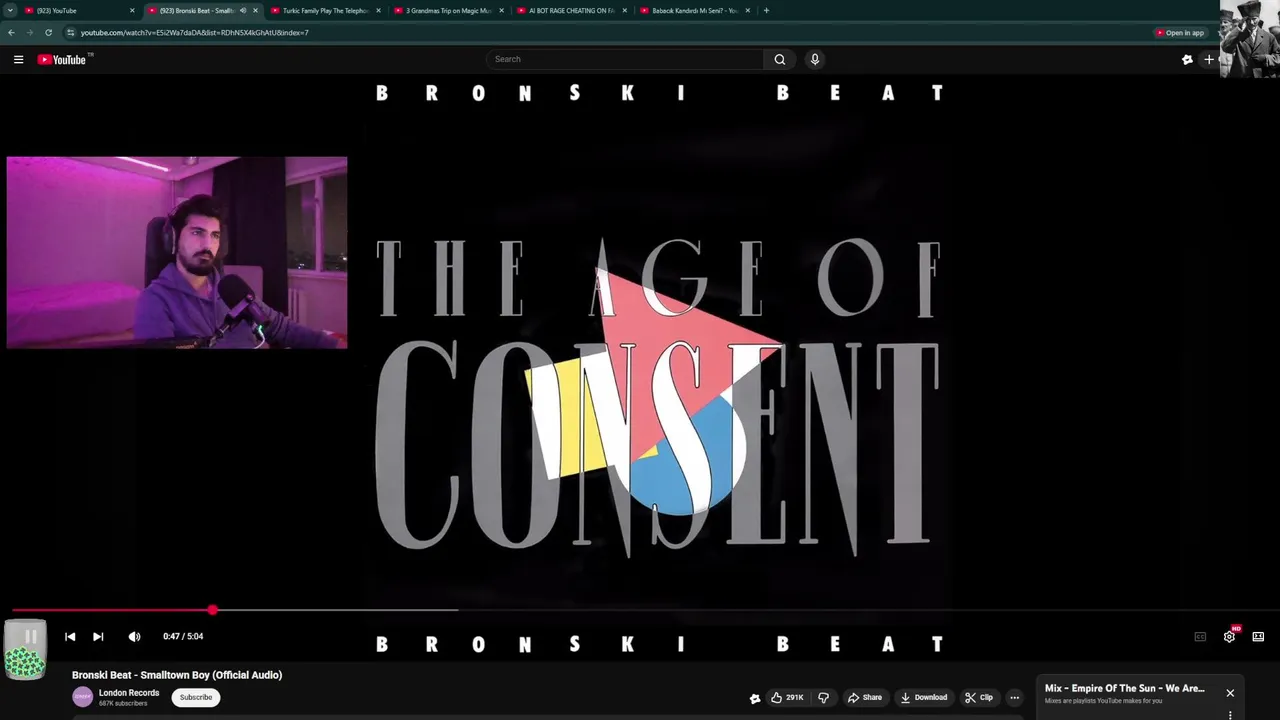
Task: Skip to the next video
Action: 98,636
